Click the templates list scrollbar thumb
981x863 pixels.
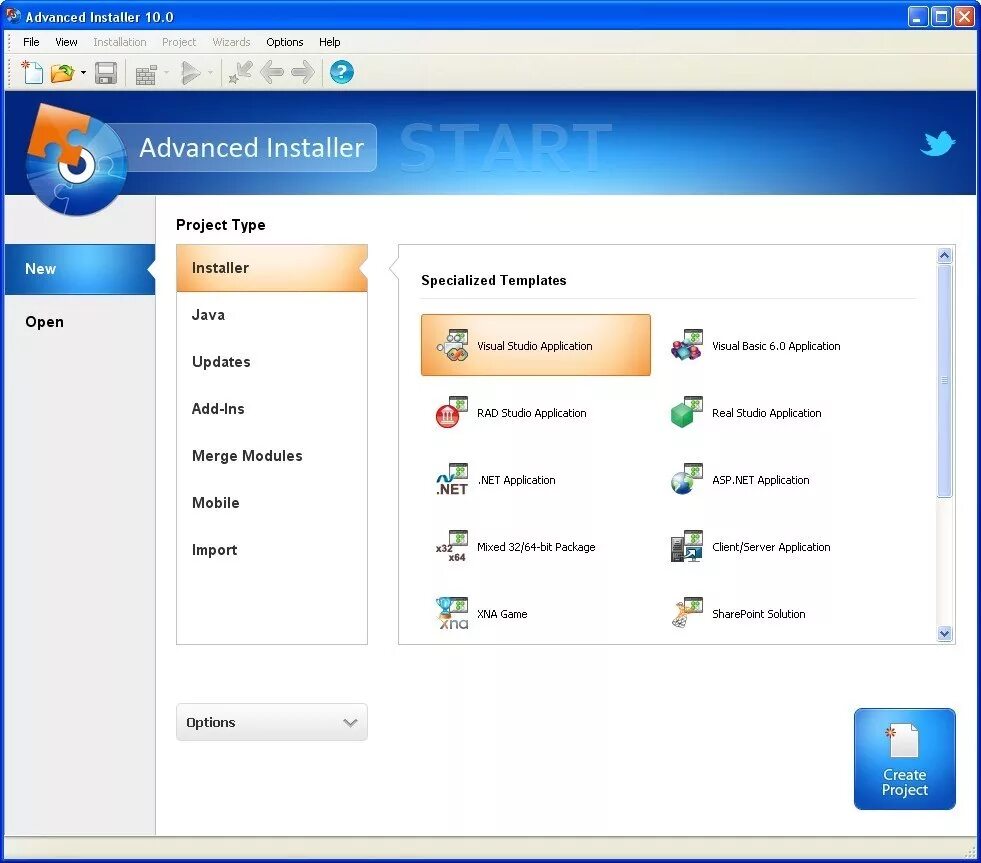click(945, 380)
